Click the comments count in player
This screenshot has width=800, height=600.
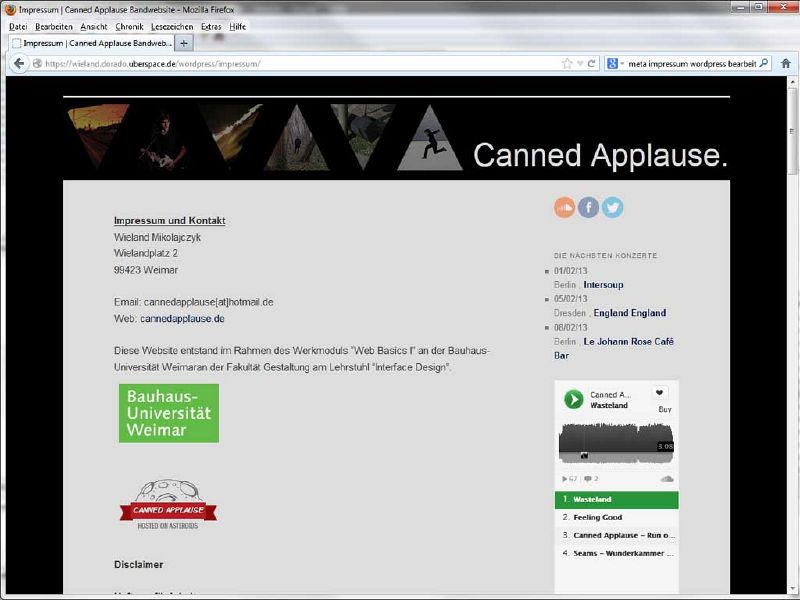(x=591, y=479)
